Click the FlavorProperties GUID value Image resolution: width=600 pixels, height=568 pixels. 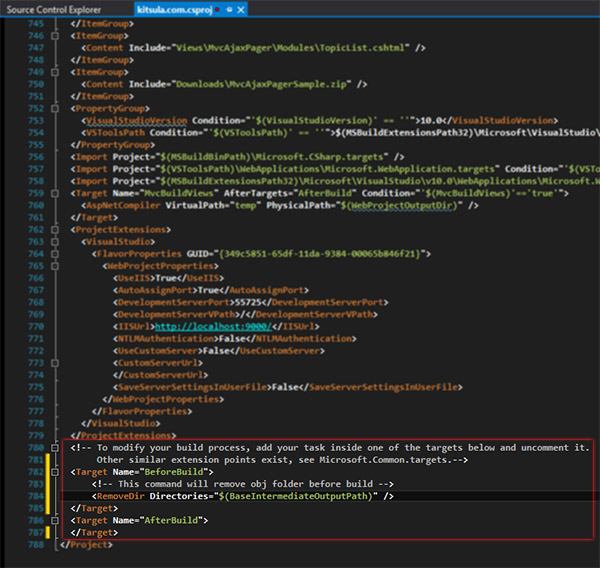point(322,254)
